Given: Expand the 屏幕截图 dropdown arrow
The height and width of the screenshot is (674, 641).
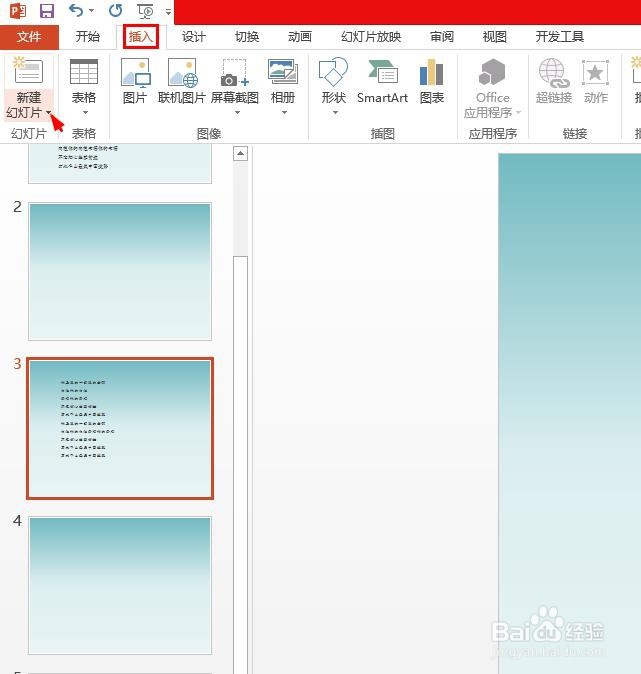Looking at the screenshot, I should pyautogui.click(x=237, y=113).
